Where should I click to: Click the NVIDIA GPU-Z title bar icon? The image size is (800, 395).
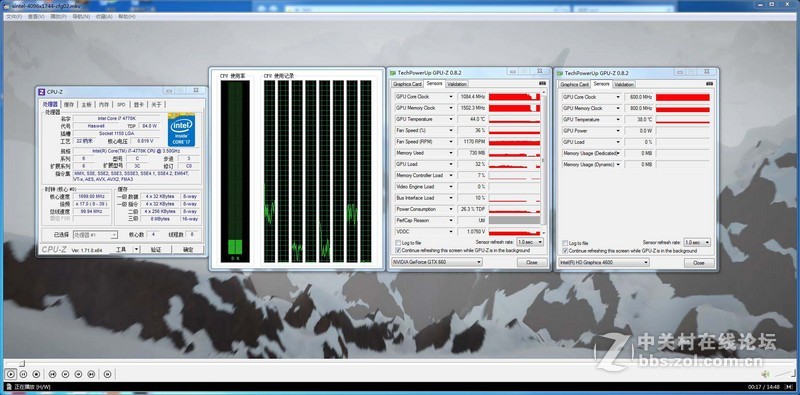click(x=393, y=72)
